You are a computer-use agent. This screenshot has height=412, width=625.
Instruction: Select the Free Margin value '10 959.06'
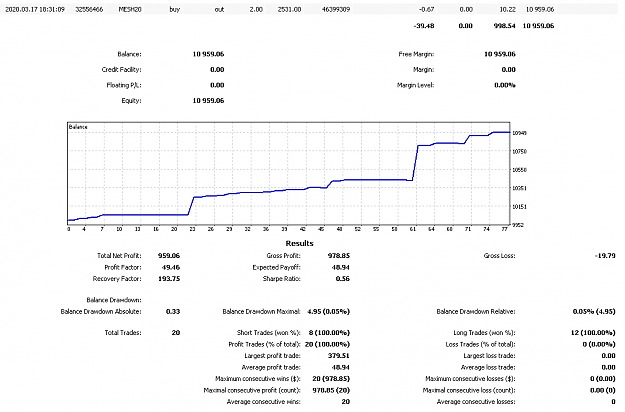500,54
